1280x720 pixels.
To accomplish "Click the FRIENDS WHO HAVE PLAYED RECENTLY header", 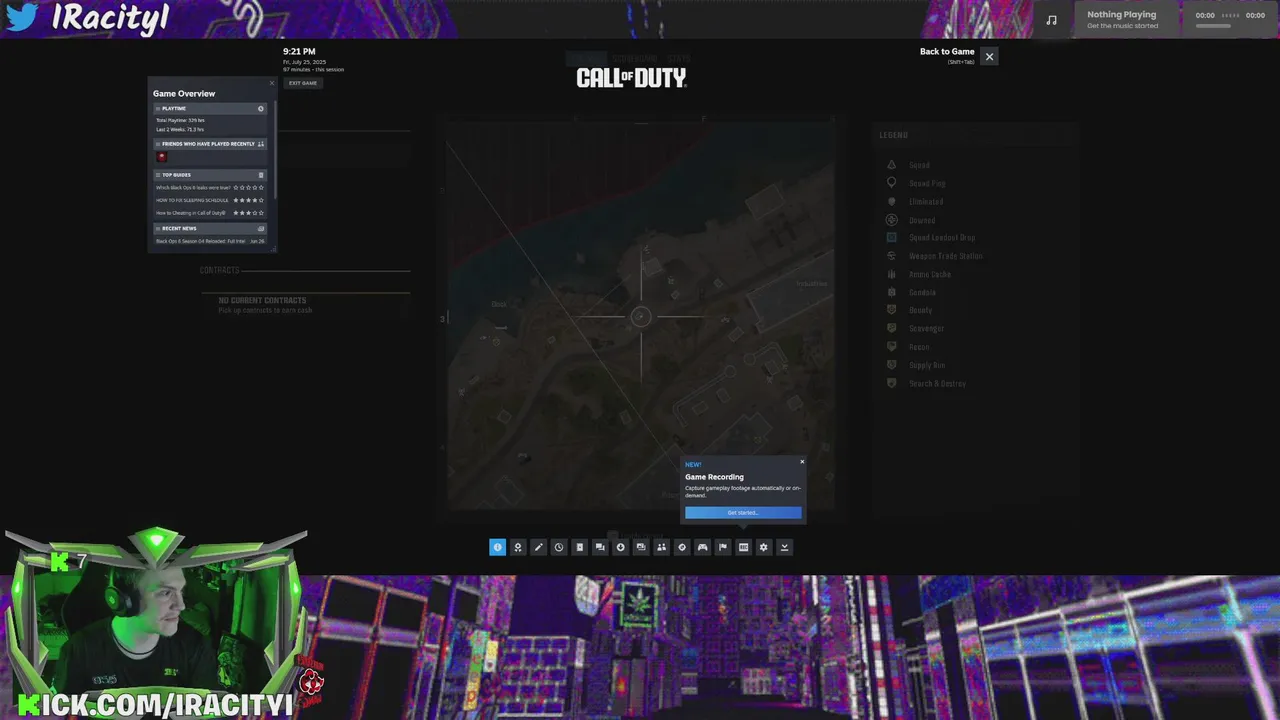I will pyautogui.click(x=210, y=144).
